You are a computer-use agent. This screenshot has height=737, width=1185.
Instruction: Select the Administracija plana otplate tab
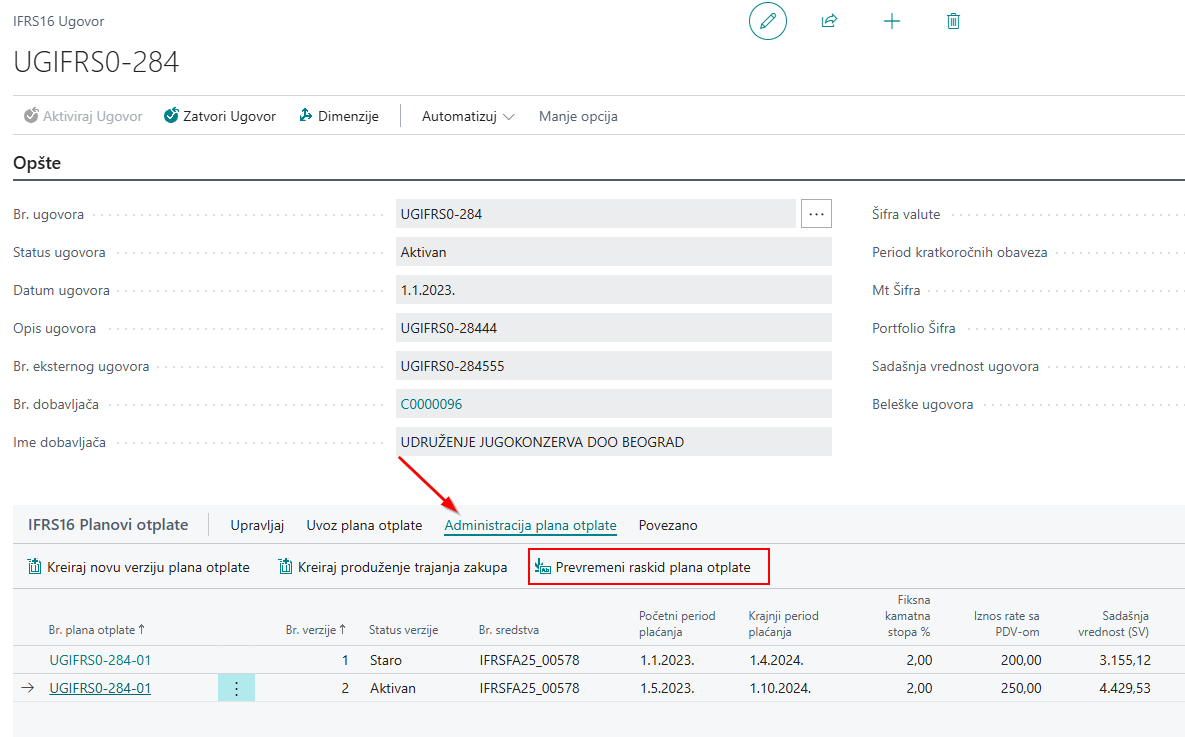tap(531, 525)
